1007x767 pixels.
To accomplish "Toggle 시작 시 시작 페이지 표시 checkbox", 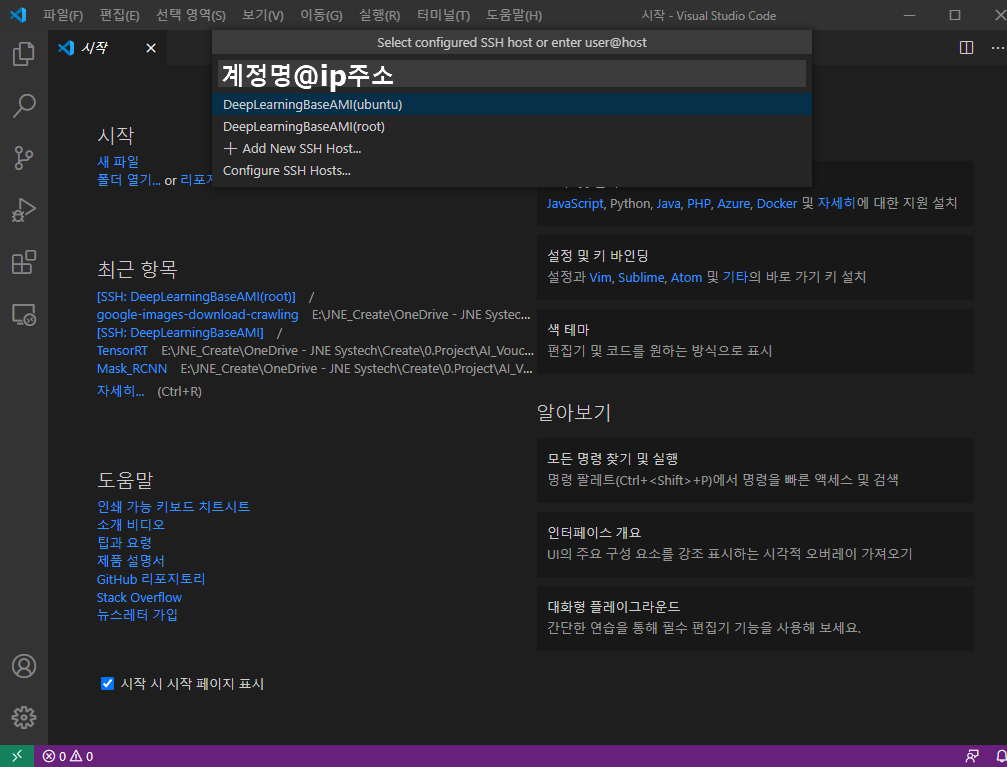I will 107,683.
